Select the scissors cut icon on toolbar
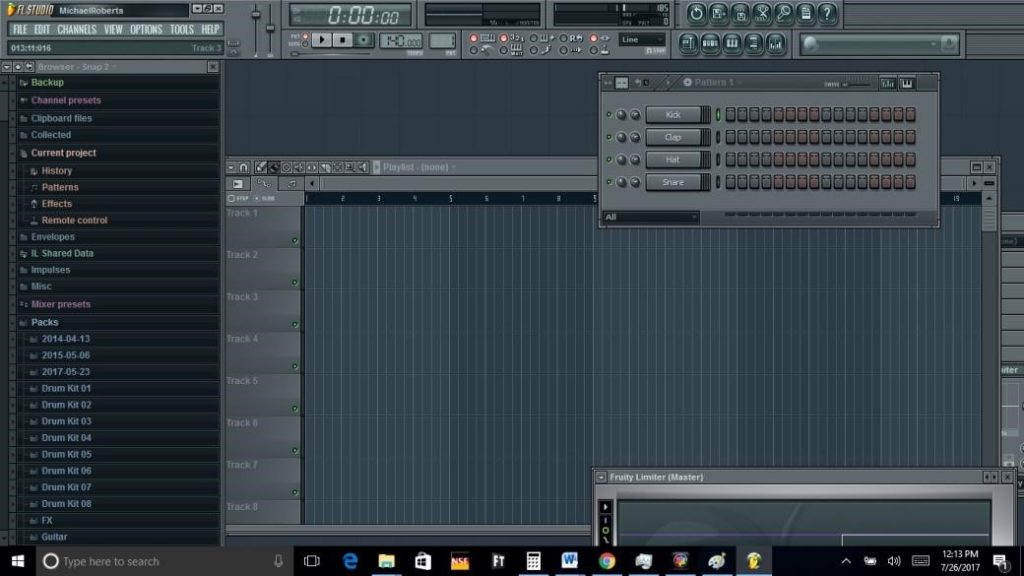This screenshot has height=576, width=1024. [762, 13]
